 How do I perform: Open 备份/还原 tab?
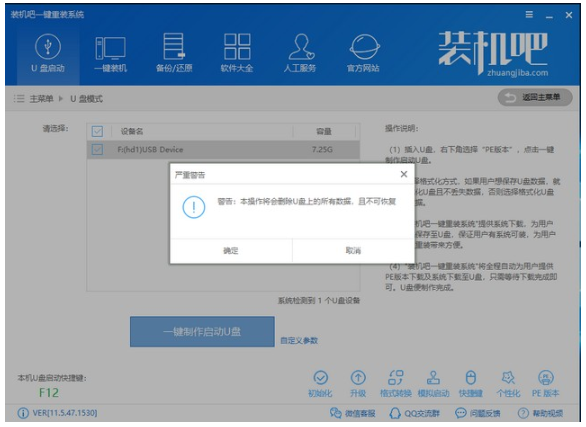174,53
